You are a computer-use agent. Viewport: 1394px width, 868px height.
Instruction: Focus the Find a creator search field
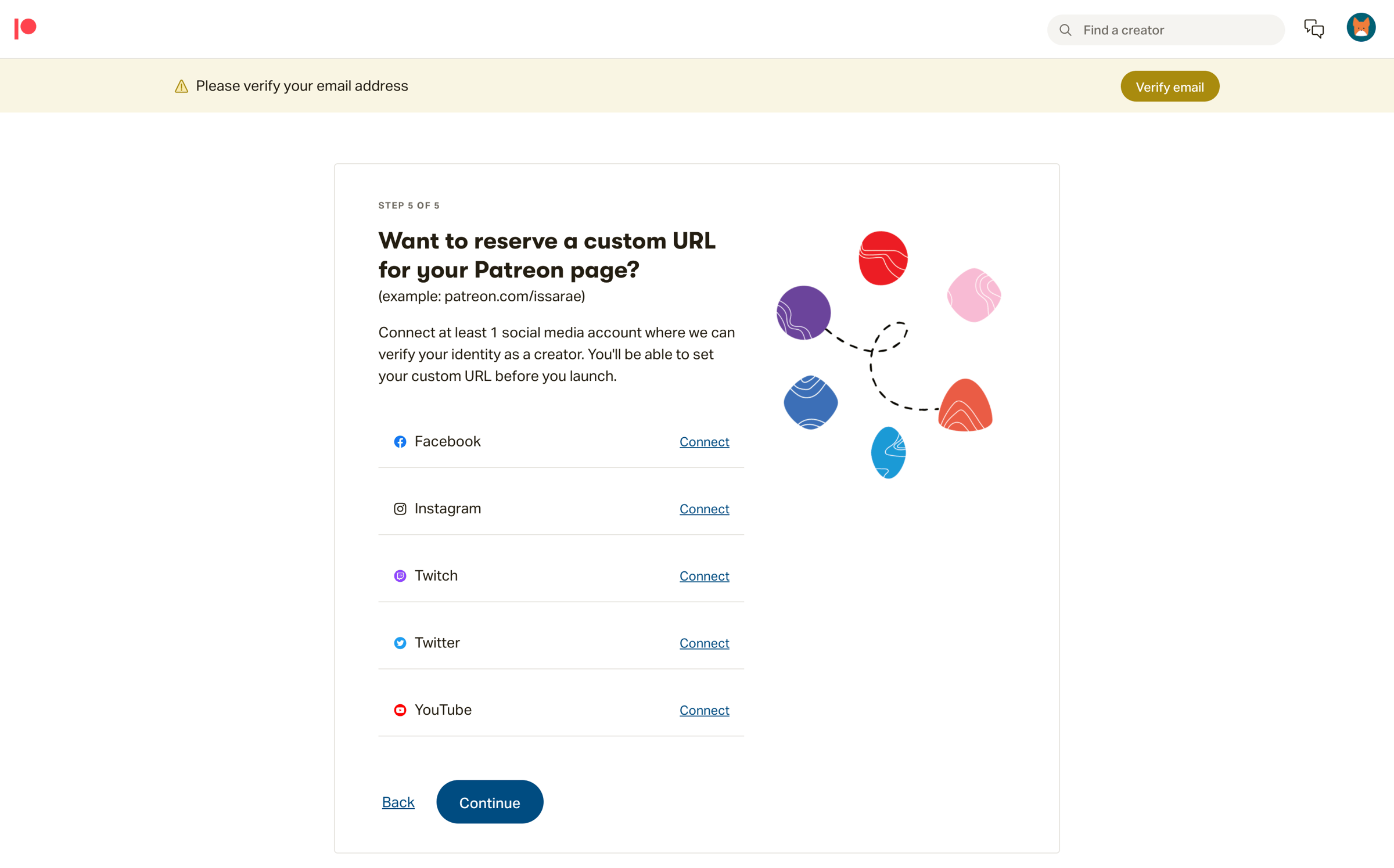(1166, 30)
